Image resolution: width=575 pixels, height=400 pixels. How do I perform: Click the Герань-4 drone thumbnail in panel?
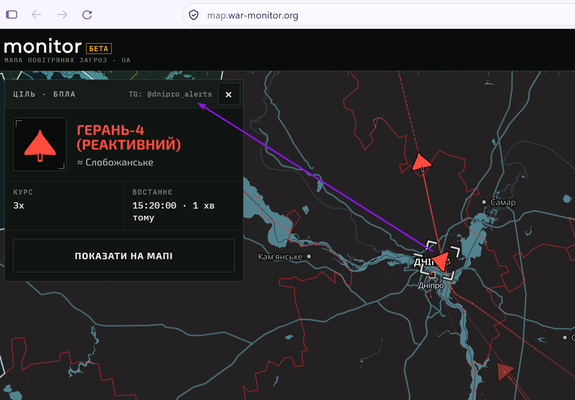(40, 144)
